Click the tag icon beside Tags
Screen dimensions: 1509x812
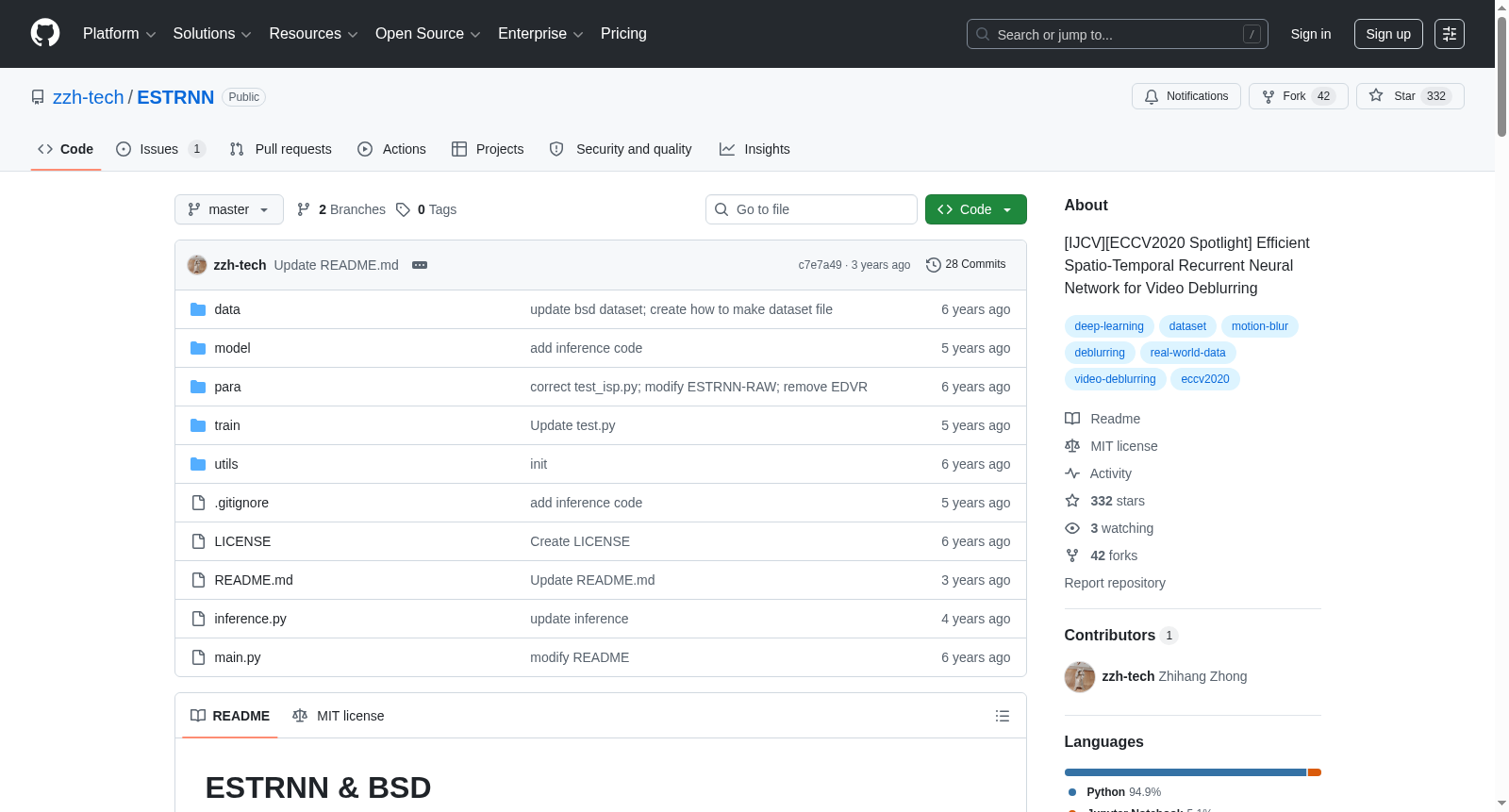pyautogui.click(x=403, y=209)
